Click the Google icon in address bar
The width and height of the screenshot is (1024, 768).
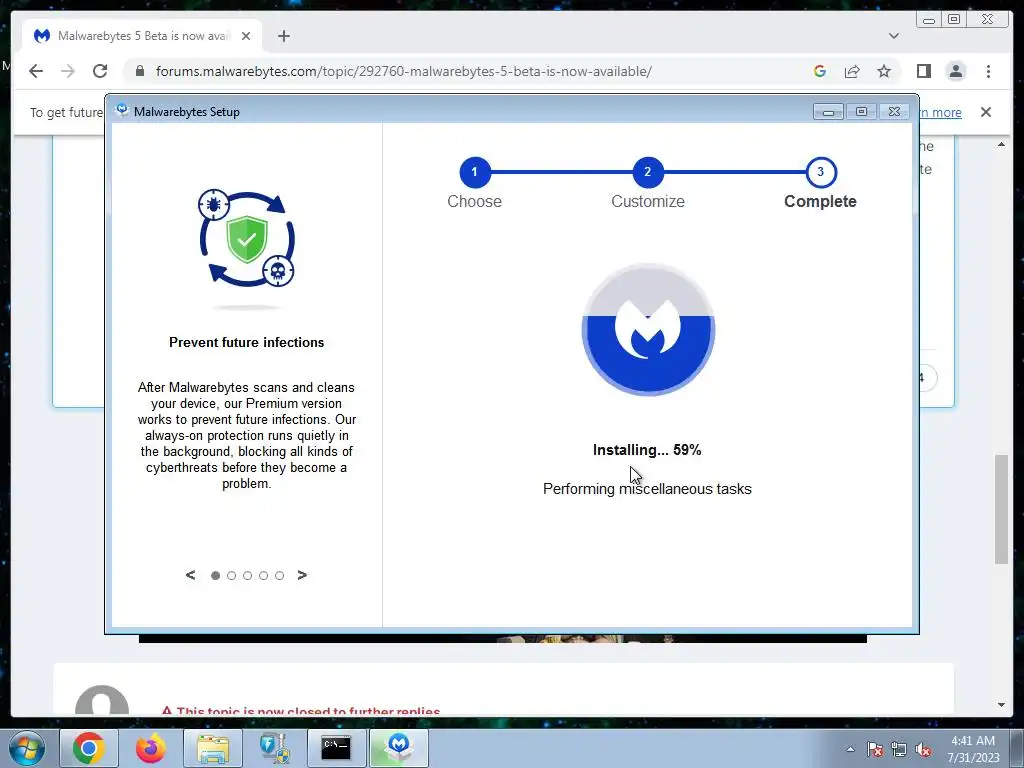click(x=820, y=71)
